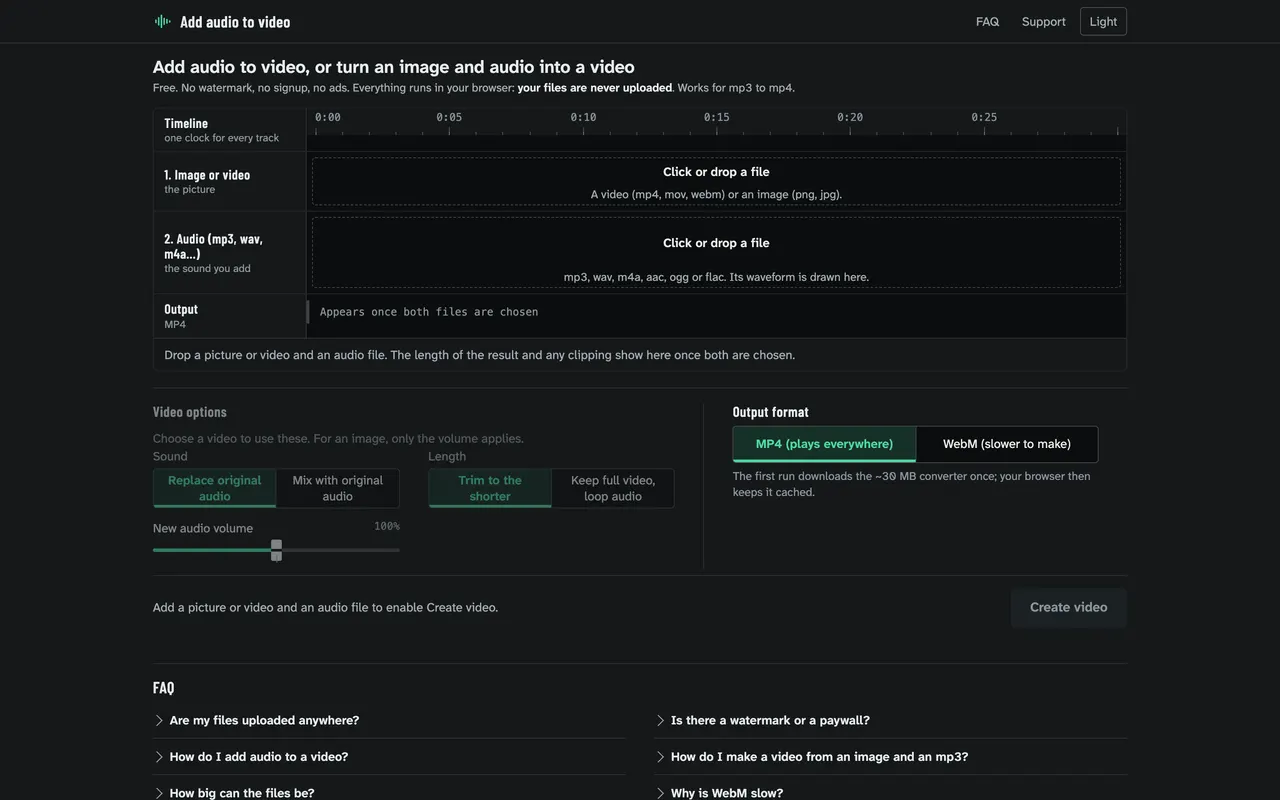This screenshot has width=1280, height=800.
Task: Click 'your files are never uploaded' text
Action: 595,88
